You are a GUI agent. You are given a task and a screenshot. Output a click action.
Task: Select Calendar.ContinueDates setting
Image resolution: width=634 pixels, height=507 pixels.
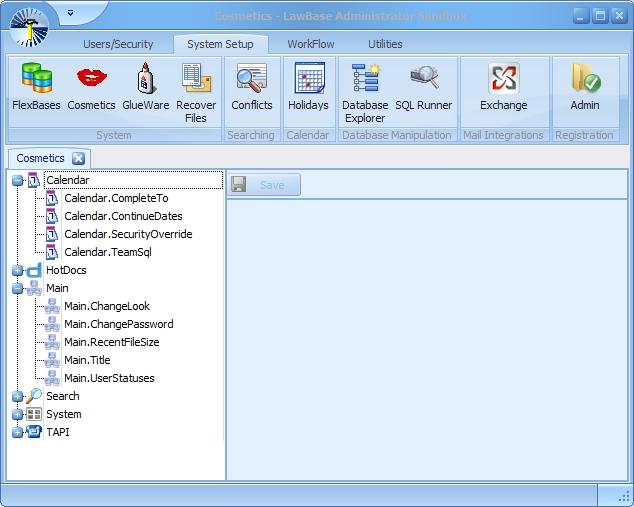123,216
